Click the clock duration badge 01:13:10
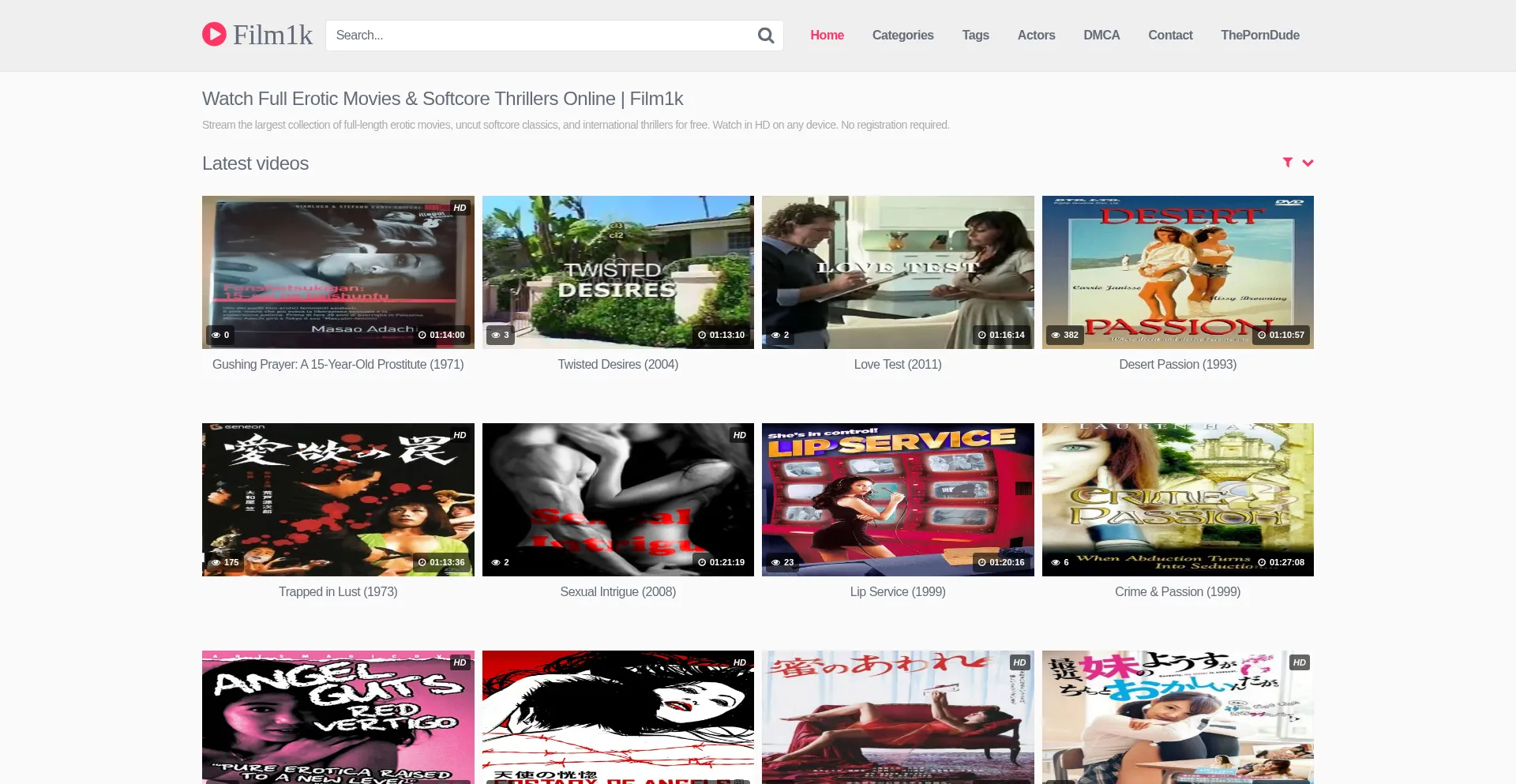The image size is (1516, 784). 722,335
